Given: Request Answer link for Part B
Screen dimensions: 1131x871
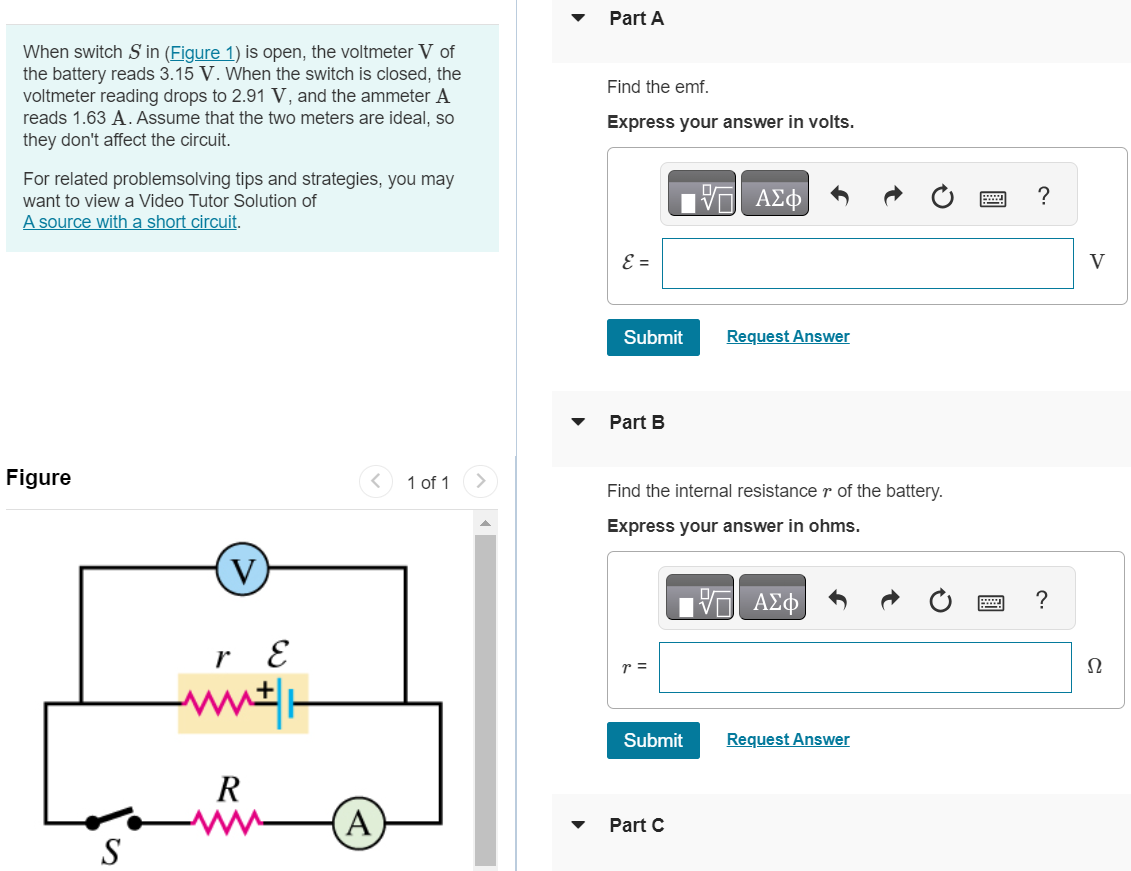Looking at the screenshot, I should point(788,739).
